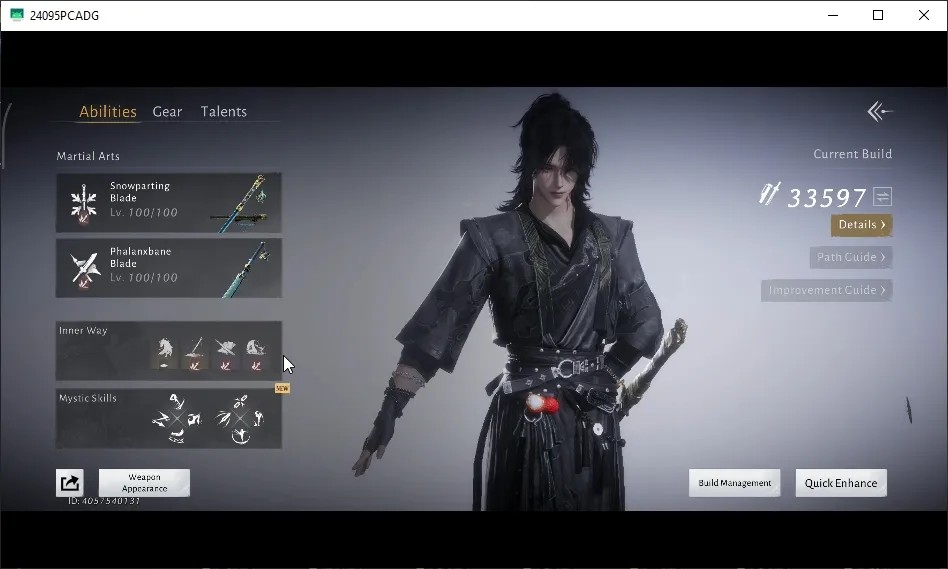Click the NEW badge on Mystic Skills
948x569 pixels.
[282, 388]
